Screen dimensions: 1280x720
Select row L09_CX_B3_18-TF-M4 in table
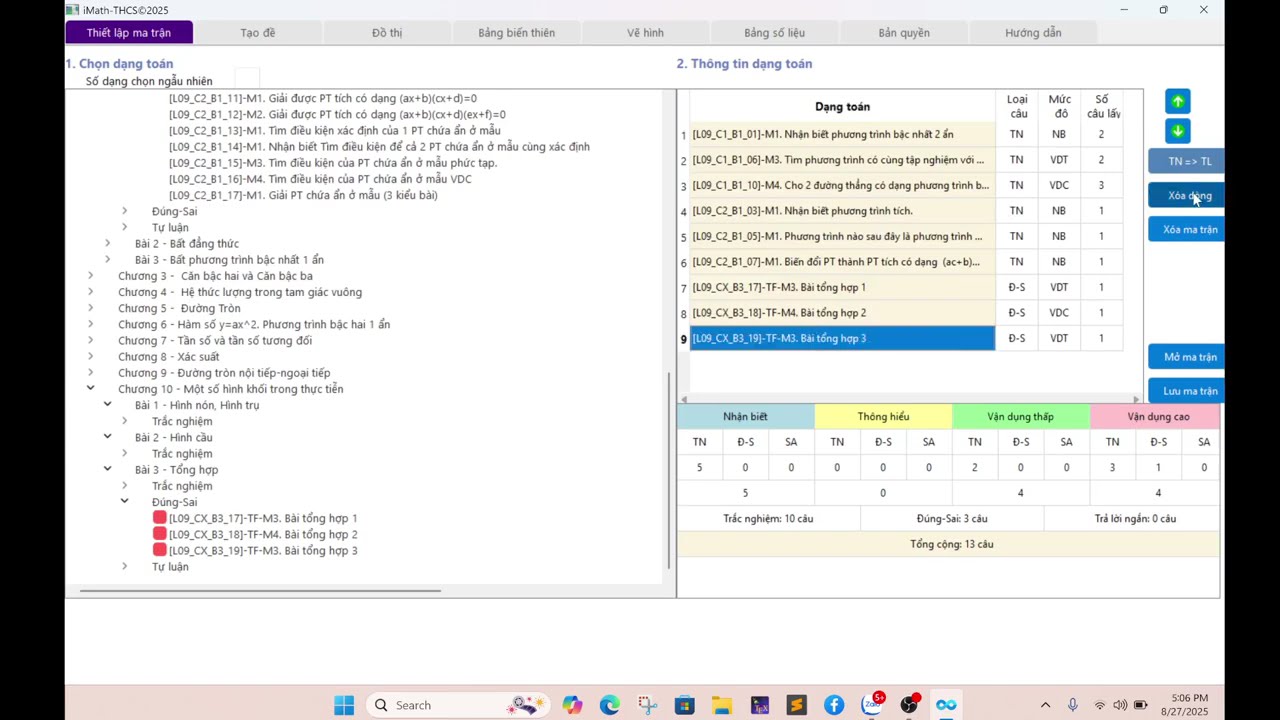click(x=842, y=313)
